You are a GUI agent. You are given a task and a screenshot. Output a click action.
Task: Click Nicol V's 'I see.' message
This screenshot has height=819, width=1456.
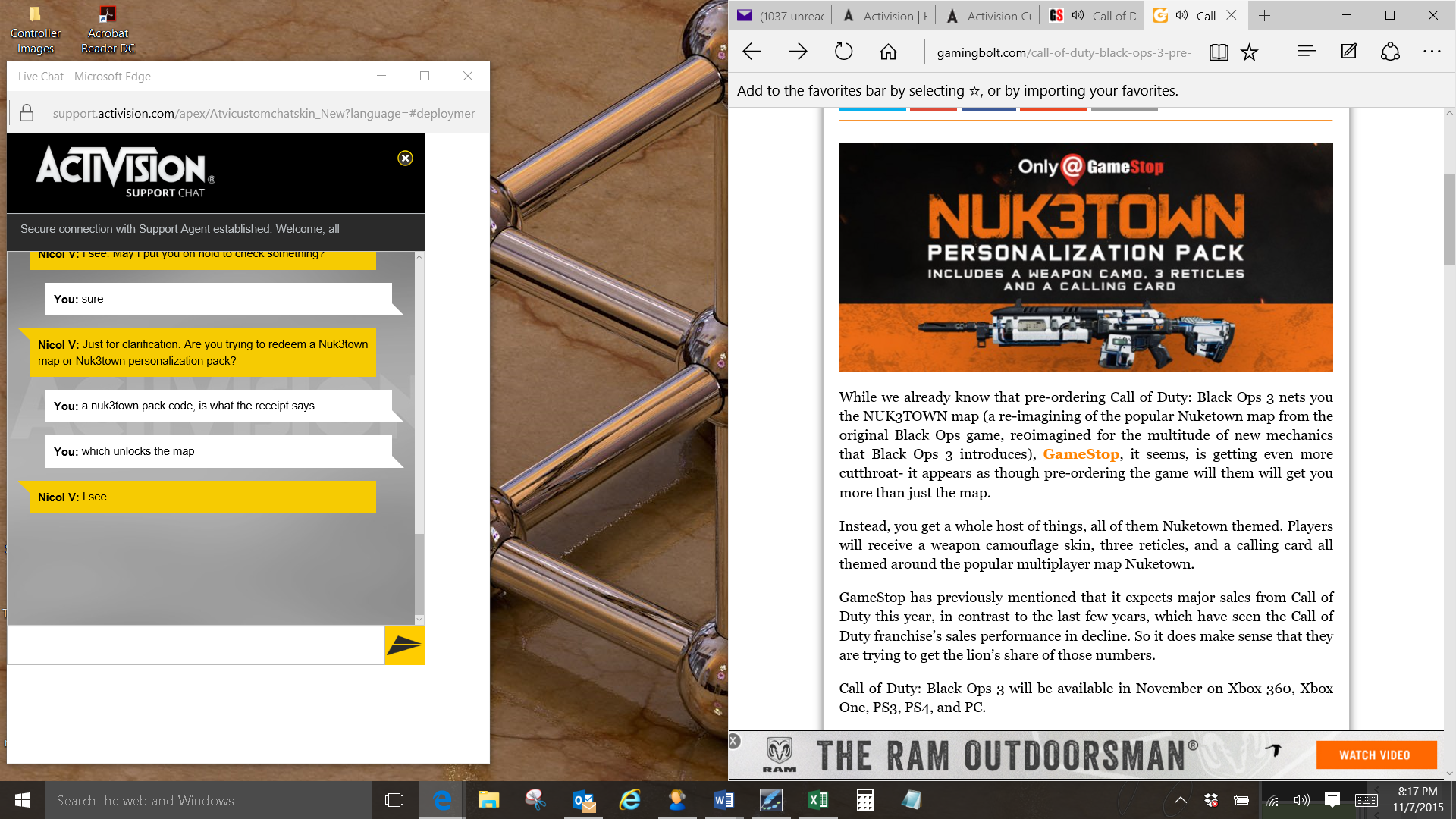202,497
